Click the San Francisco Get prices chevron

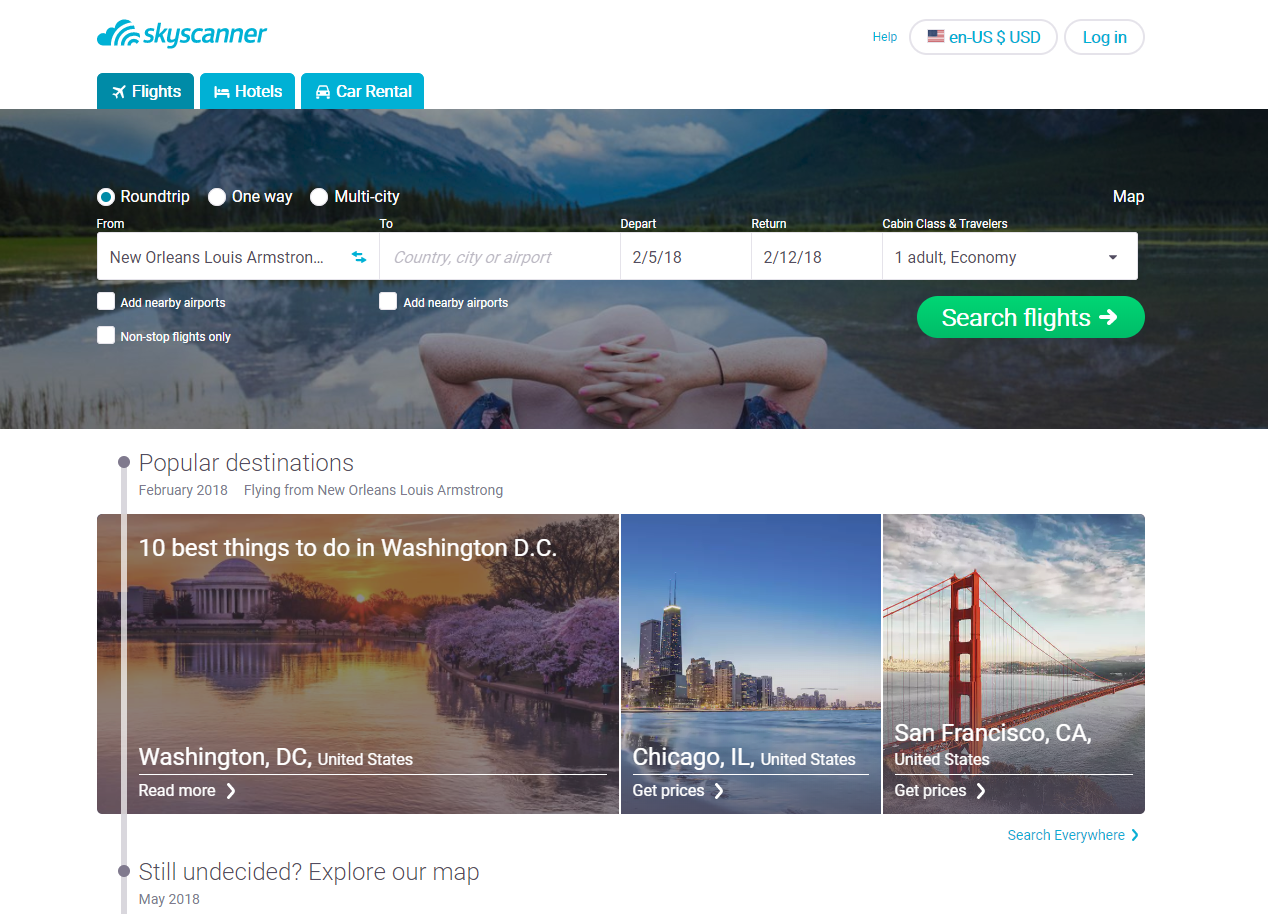(x=981, y=791)
